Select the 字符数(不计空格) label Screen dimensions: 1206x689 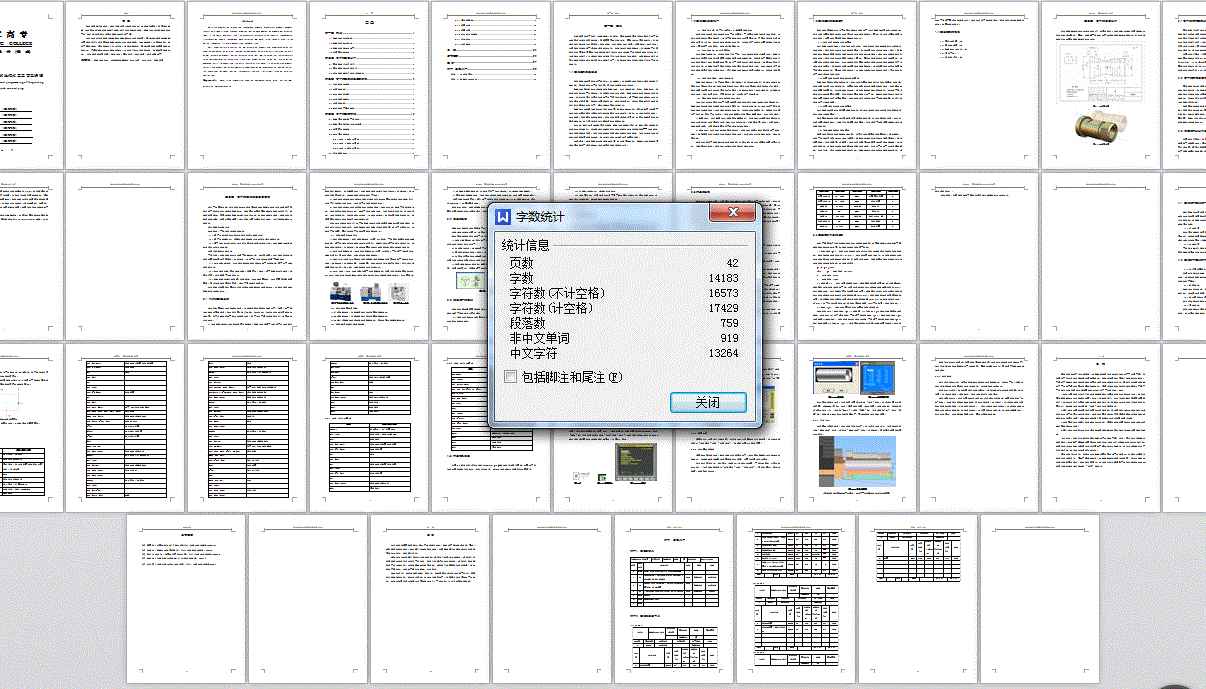coord(558,293)
